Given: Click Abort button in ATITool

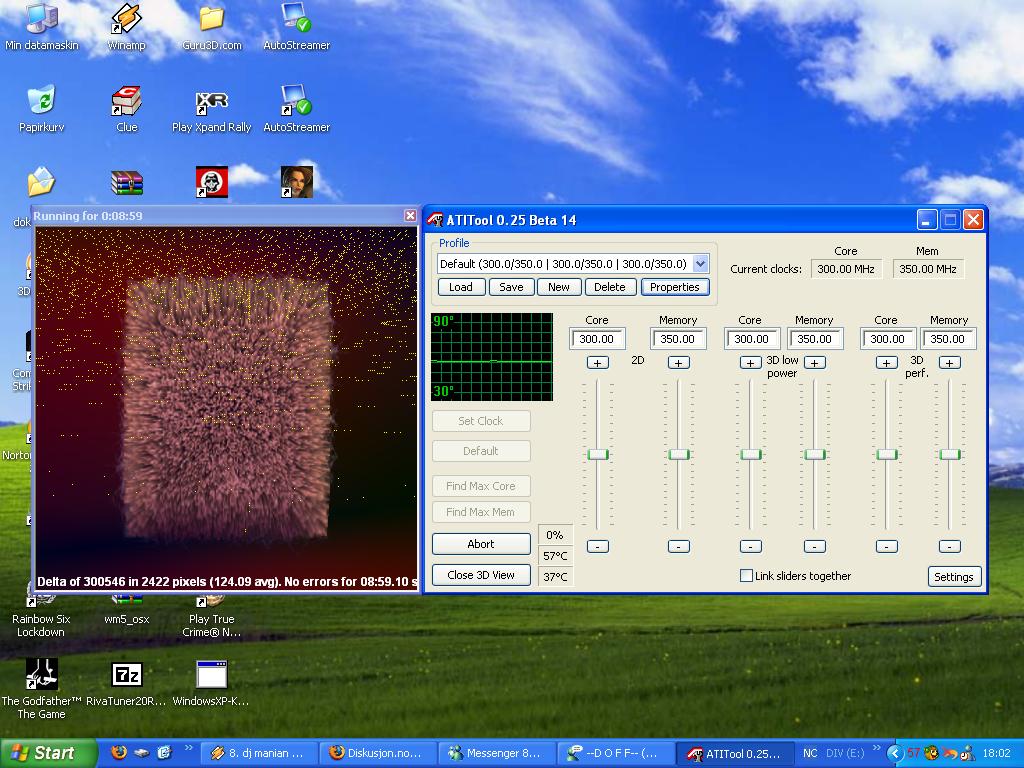Looking at the screenshot, I should [x=481, y=544].
